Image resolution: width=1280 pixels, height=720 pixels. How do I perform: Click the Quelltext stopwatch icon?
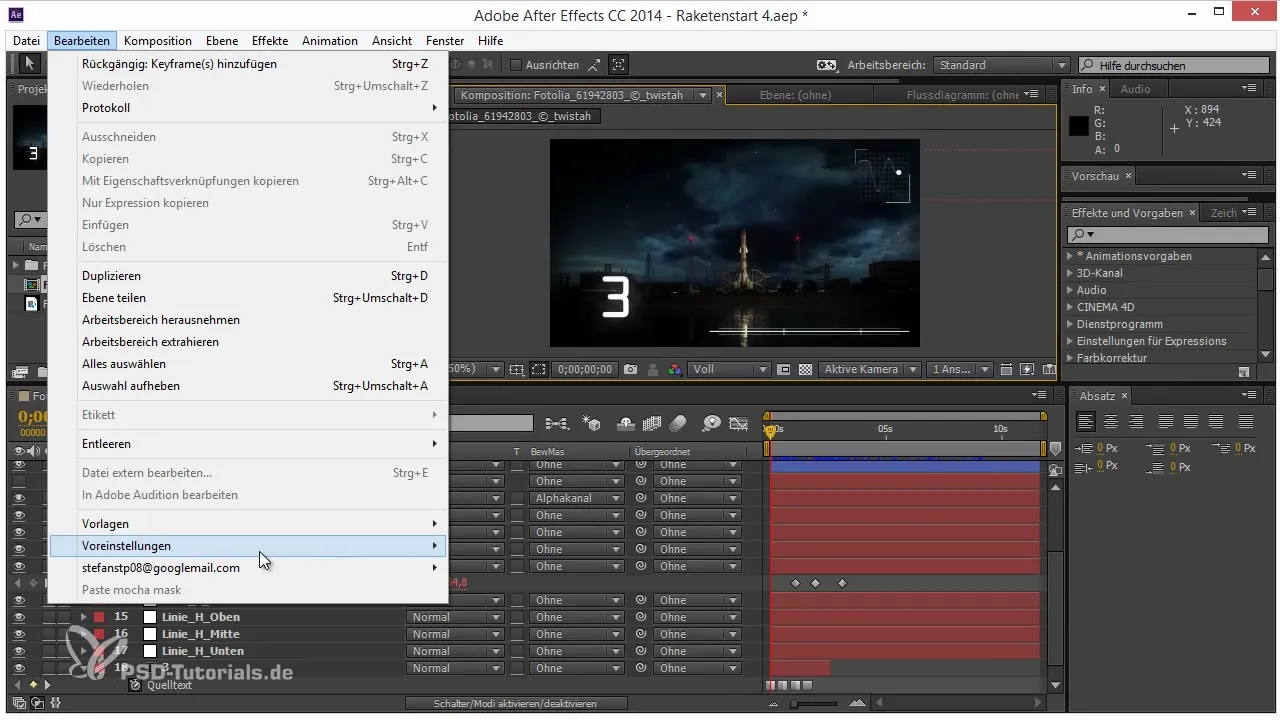(135, 685)
